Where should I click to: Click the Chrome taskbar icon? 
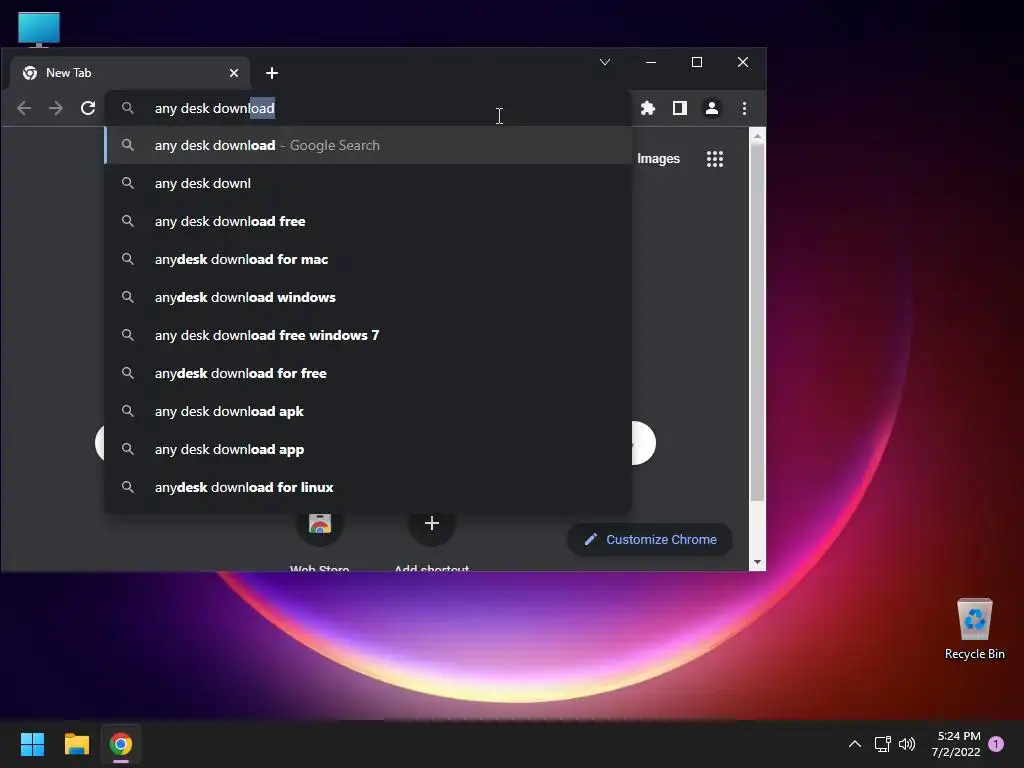(x=121, y=744)
